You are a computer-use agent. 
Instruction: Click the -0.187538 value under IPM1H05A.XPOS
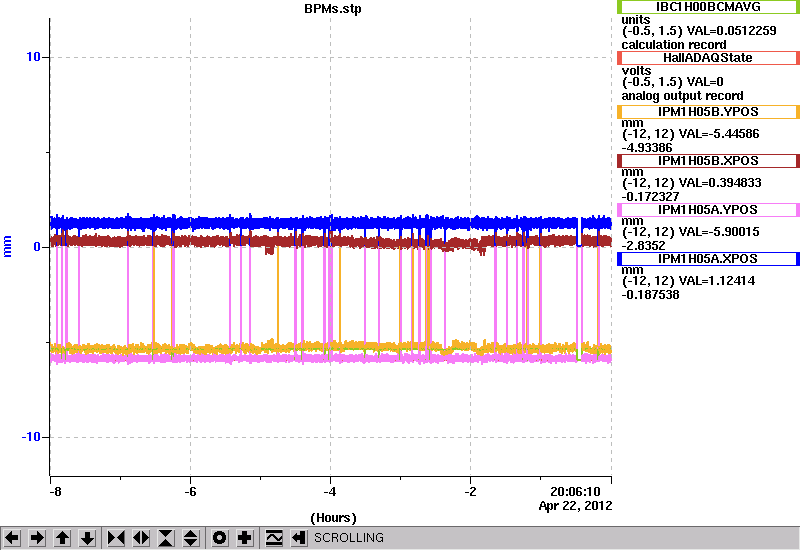click(650, 295)
